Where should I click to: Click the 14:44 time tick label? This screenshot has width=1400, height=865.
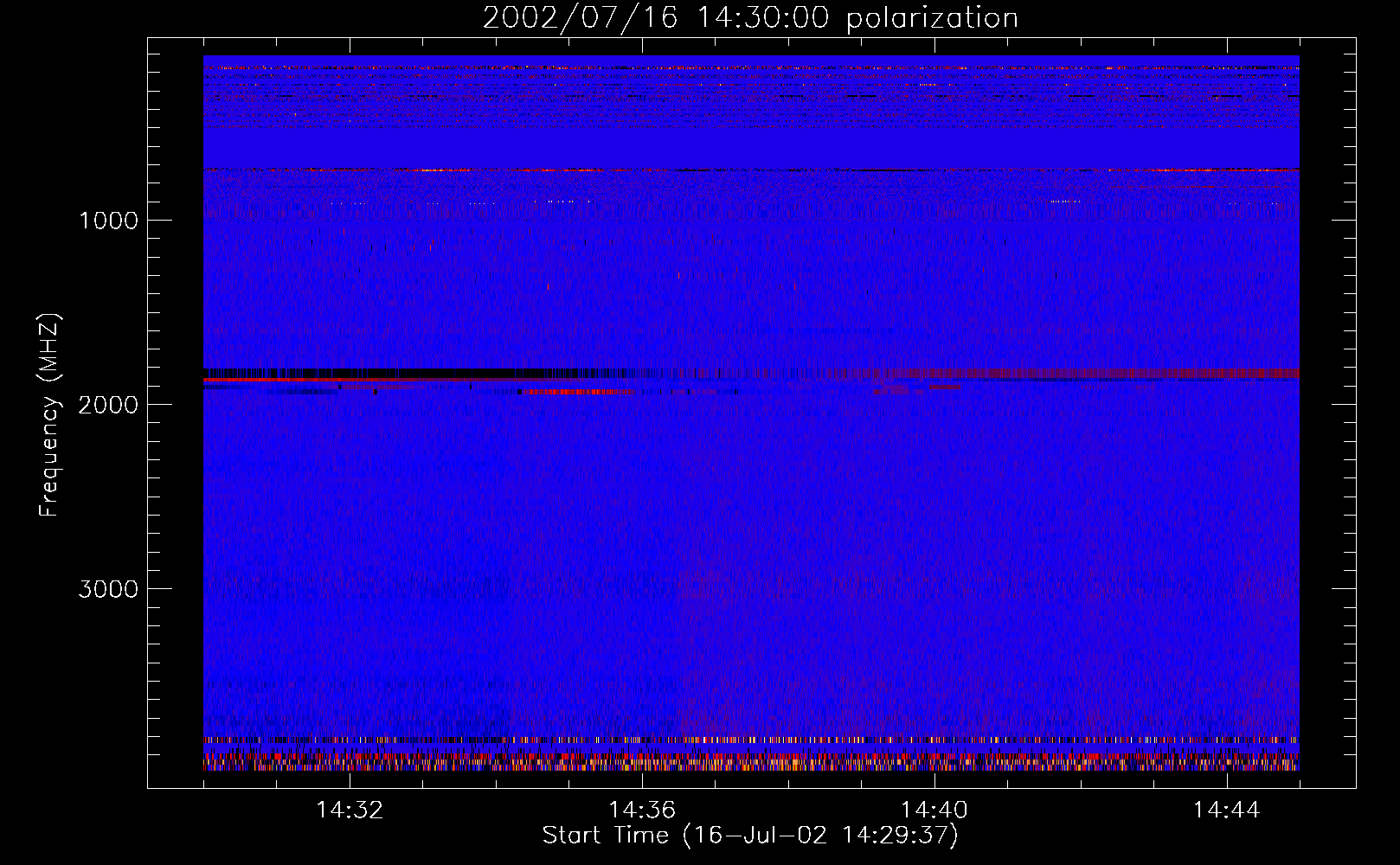[1227, 811]
